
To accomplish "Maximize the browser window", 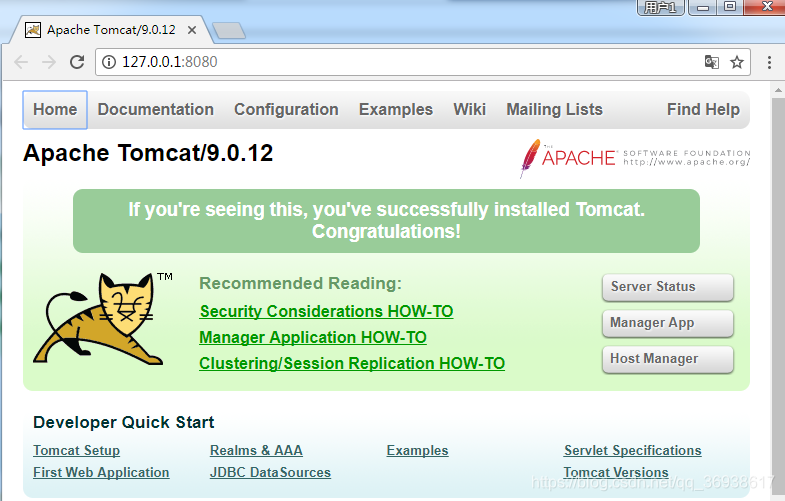I will click(730, 7).
